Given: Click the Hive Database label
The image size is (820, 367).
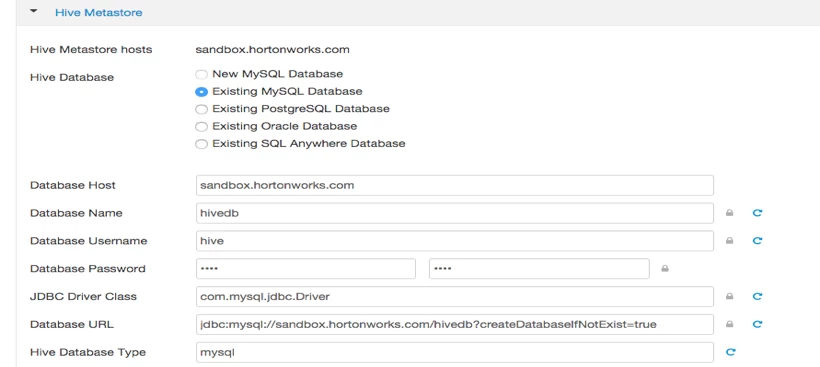Looking at the screenshot, I should point(72,77).
